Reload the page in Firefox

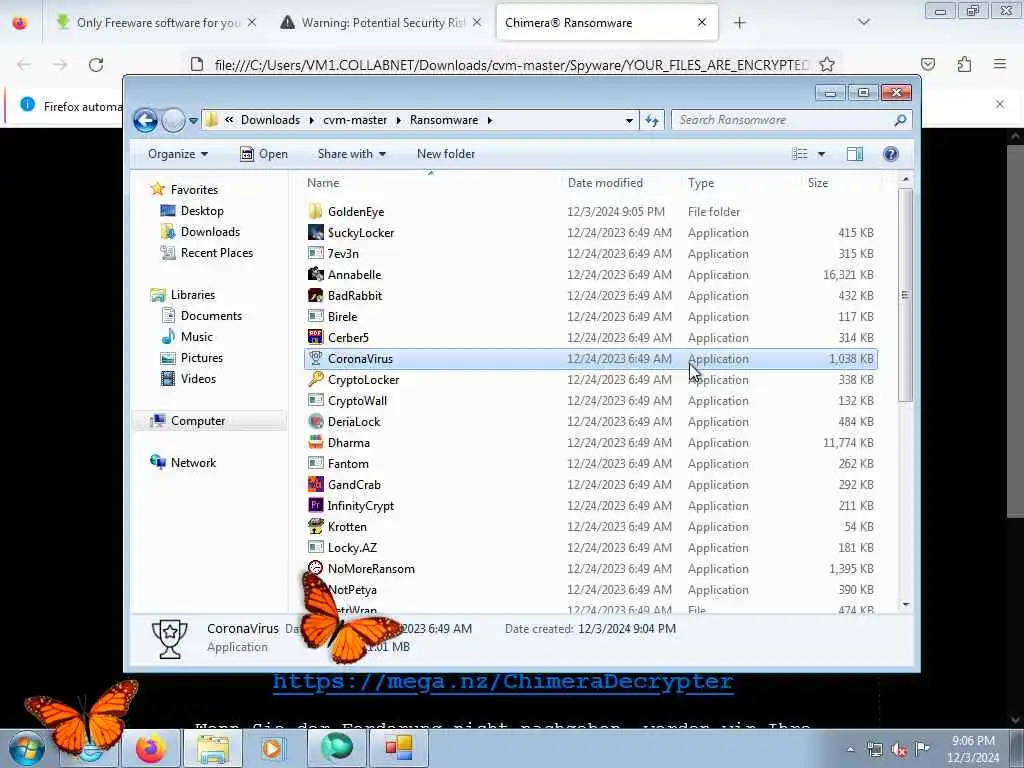(x=96, y=65)
